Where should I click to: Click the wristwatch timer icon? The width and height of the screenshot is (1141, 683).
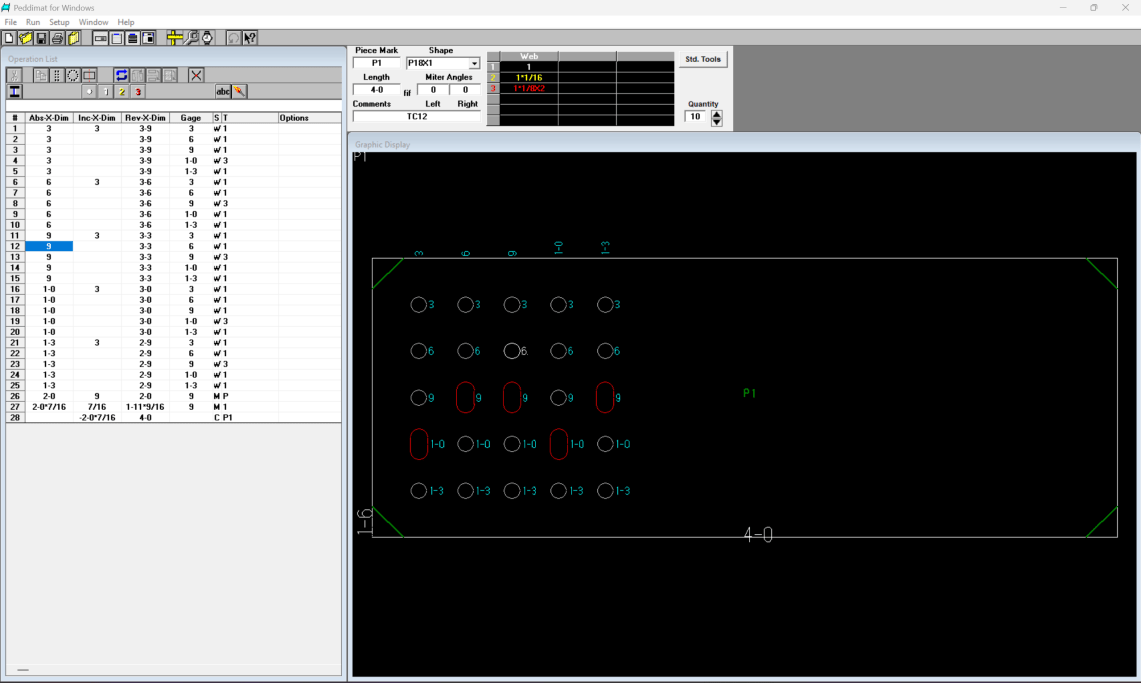[x=207, y=38]
